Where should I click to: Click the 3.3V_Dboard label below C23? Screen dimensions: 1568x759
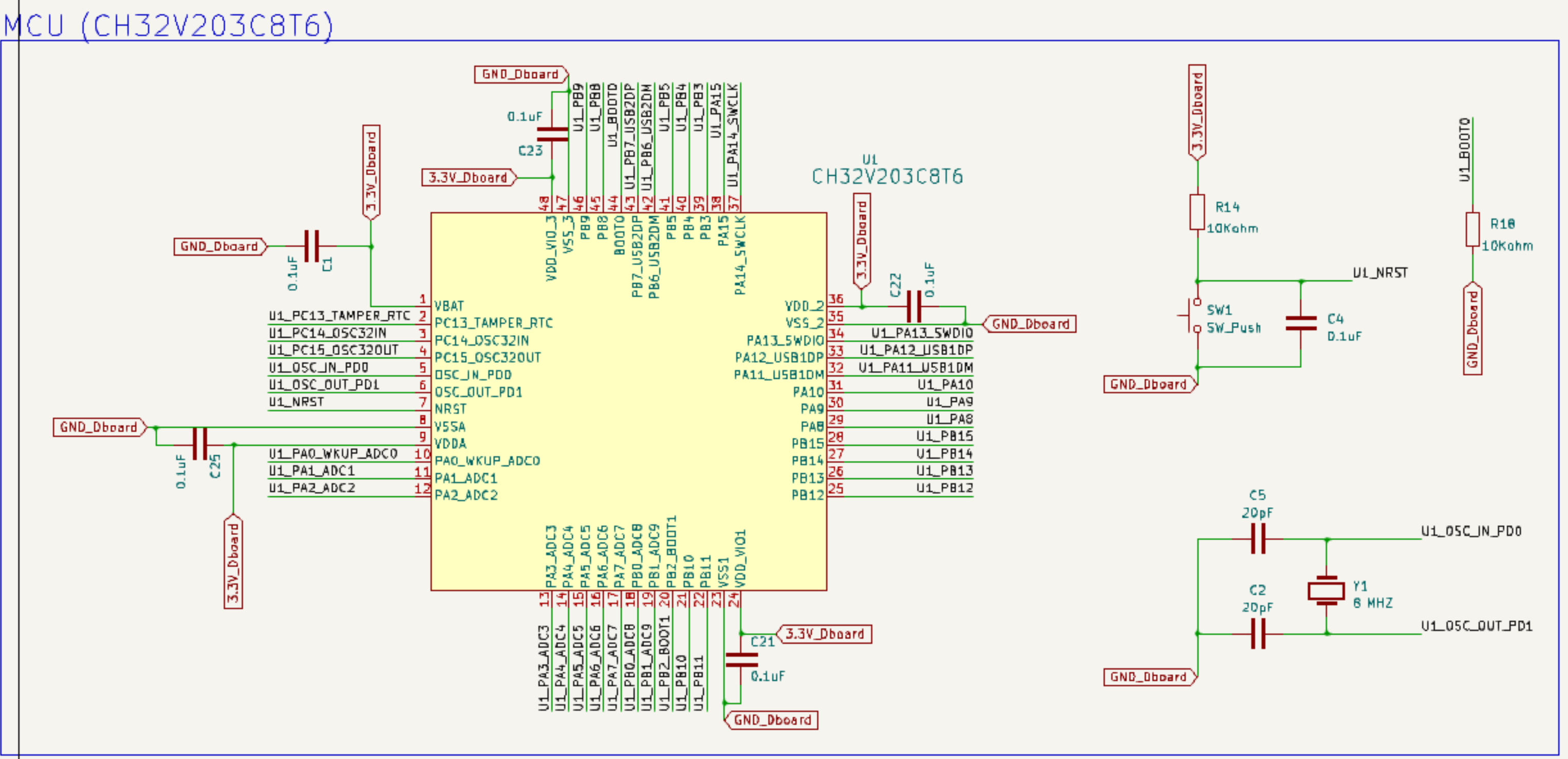[x=469, y=178]
